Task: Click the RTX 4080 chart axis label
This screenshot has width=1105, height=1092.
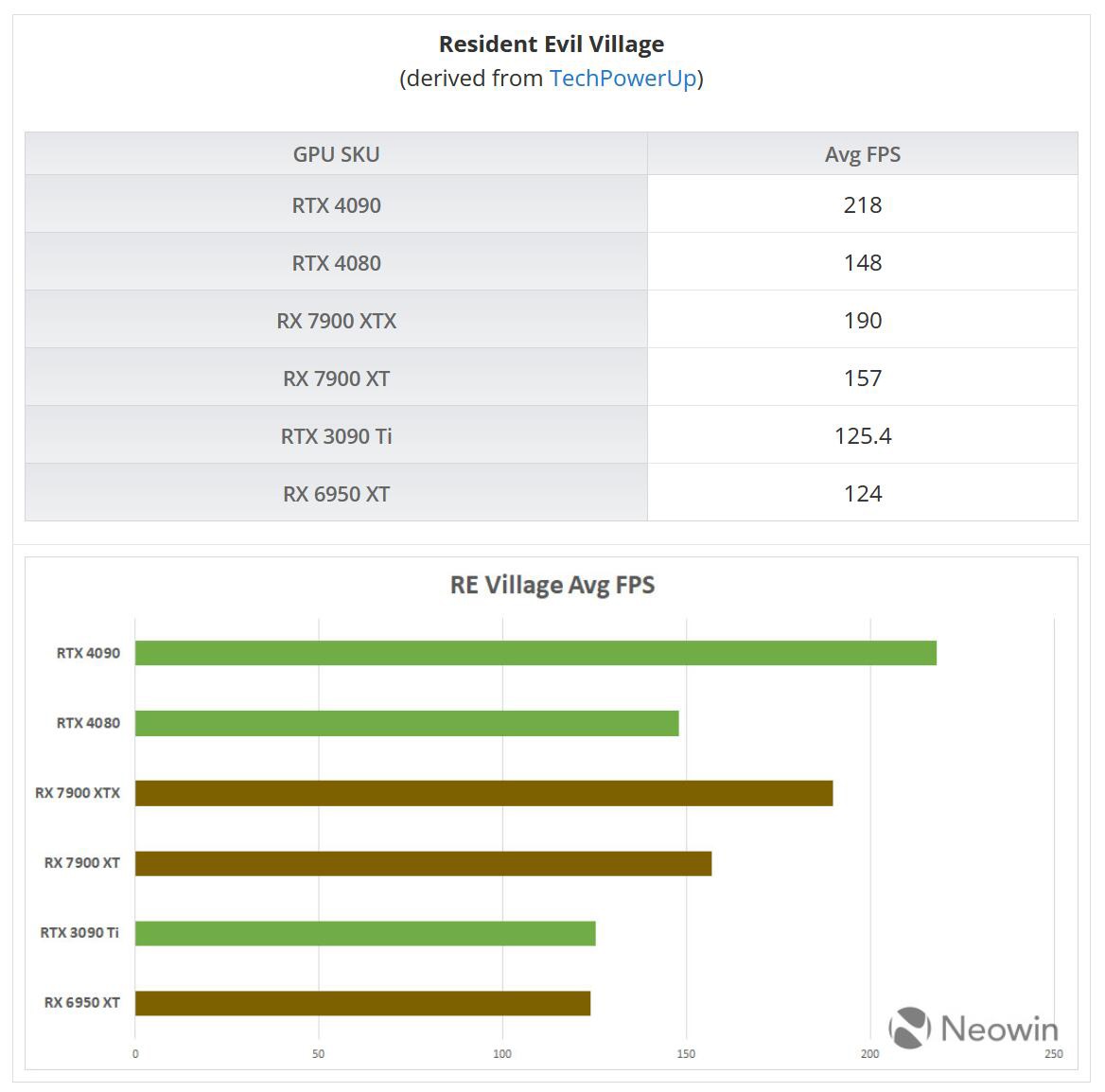Action: 88,723
